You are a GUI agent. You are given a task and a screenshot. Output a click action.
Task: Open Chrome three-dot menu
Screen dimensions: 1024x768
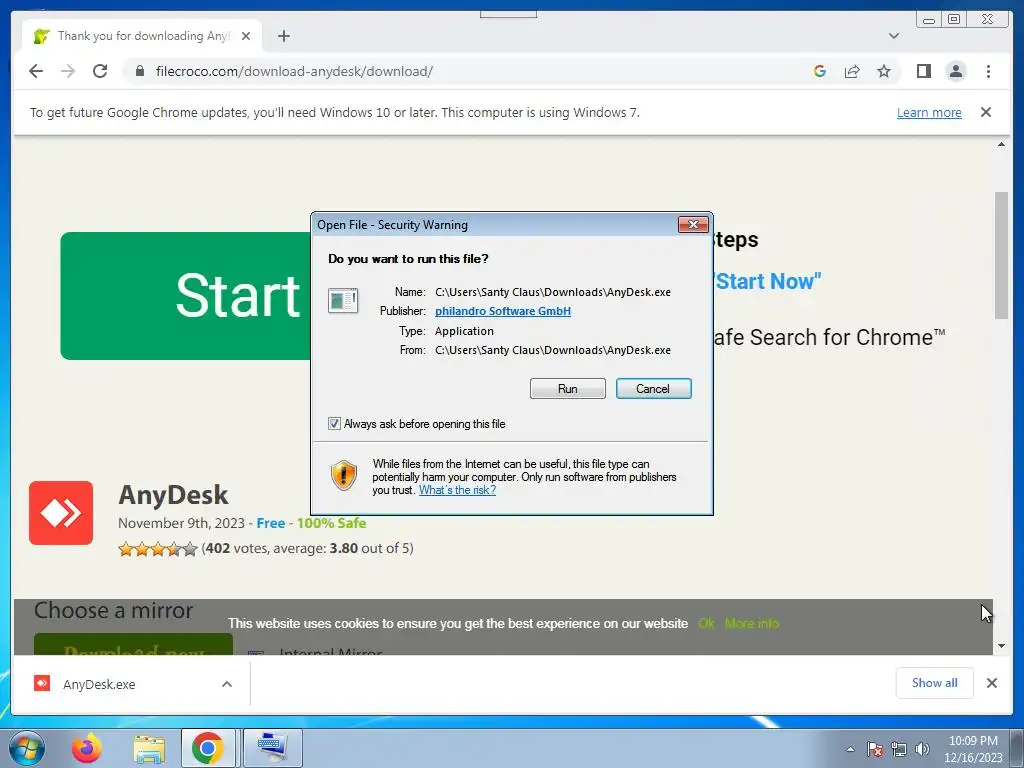[988, 71]
